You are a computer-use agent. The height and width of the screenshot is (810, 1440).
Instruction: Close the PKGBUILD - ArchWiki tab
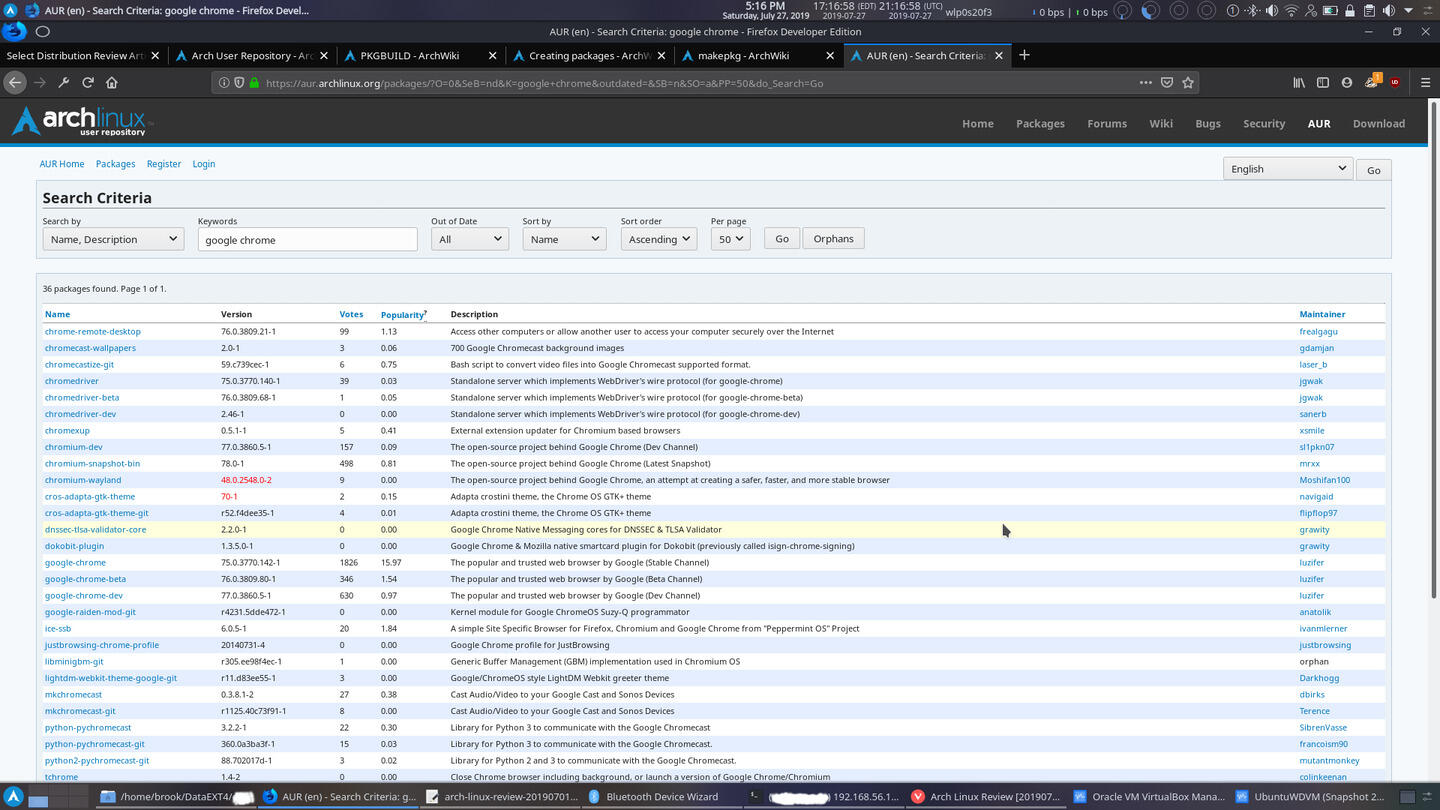coord(491,55)
